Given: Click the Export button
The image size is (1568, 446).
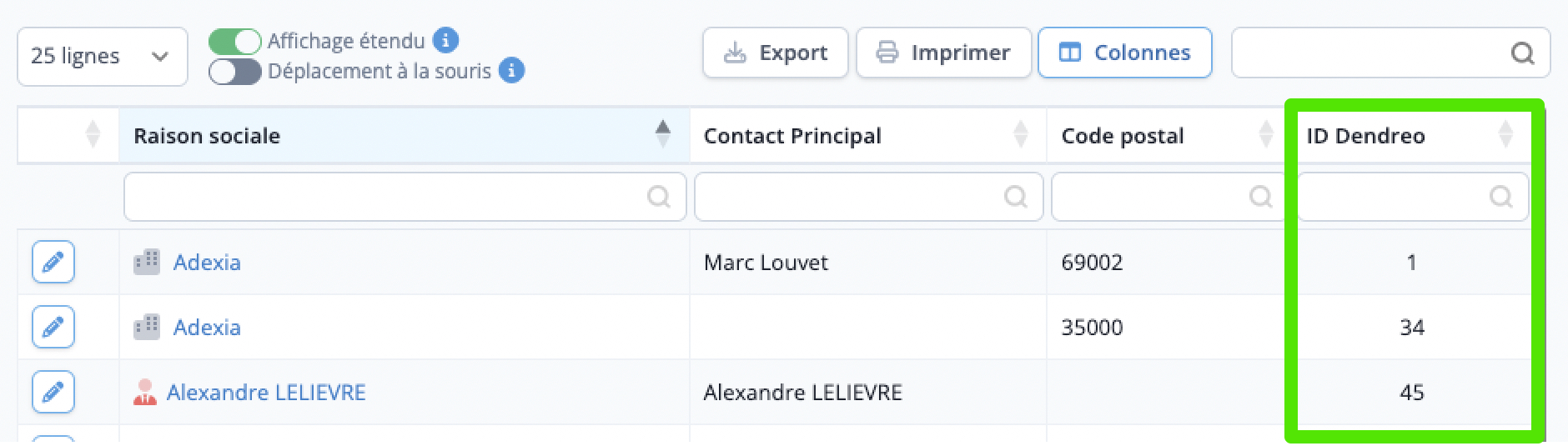Looking at the screenshot, I should point(775,53).
